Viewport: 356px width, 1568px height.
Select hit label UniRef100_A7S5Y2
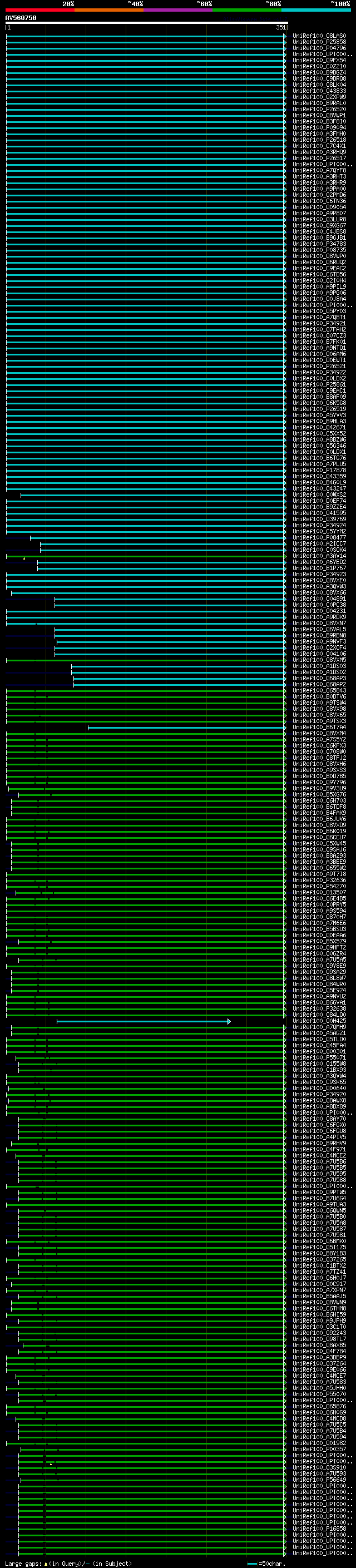pos(319,740)
